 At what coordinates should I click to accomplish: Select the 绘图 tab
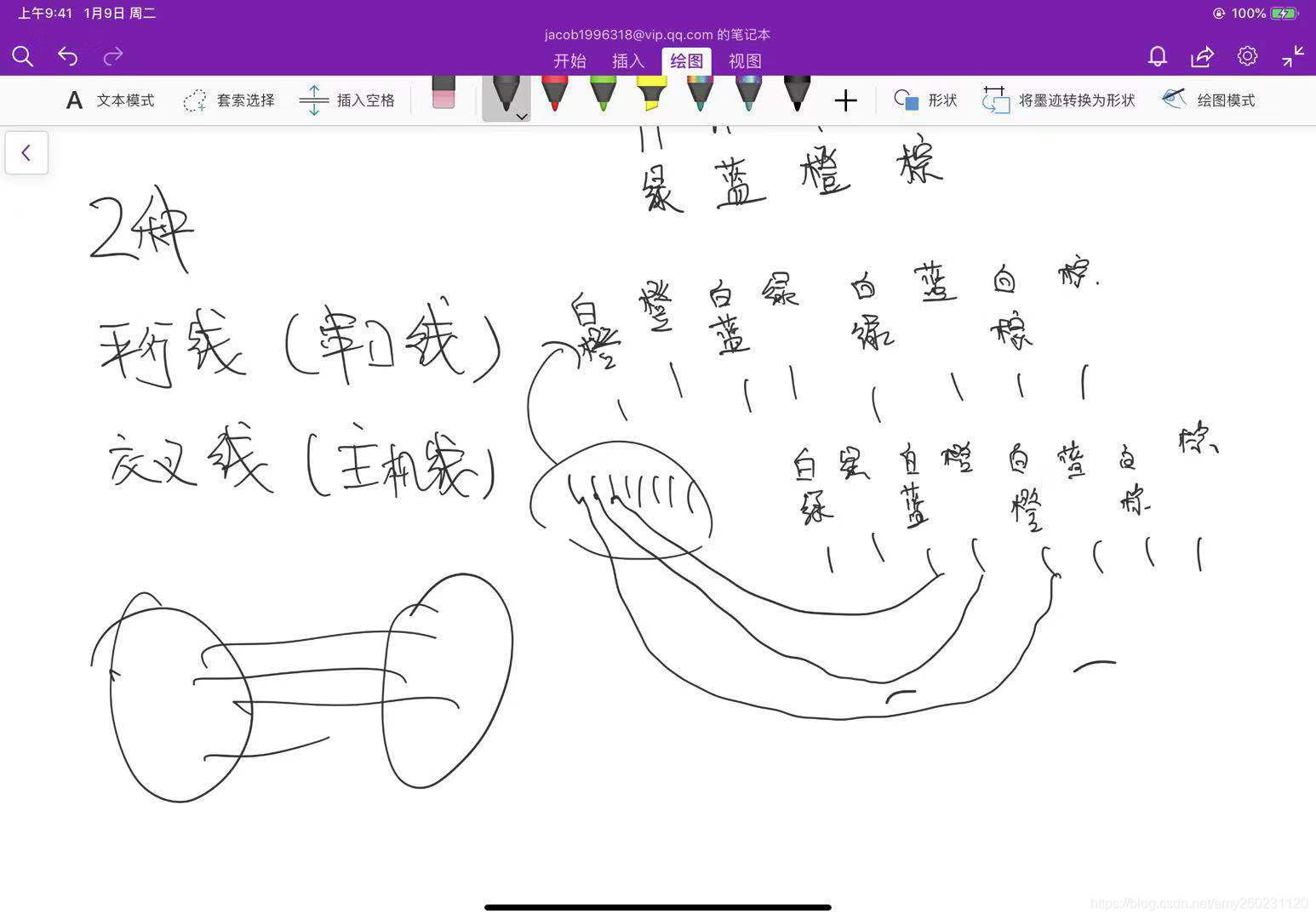click(x=687, y=61)
